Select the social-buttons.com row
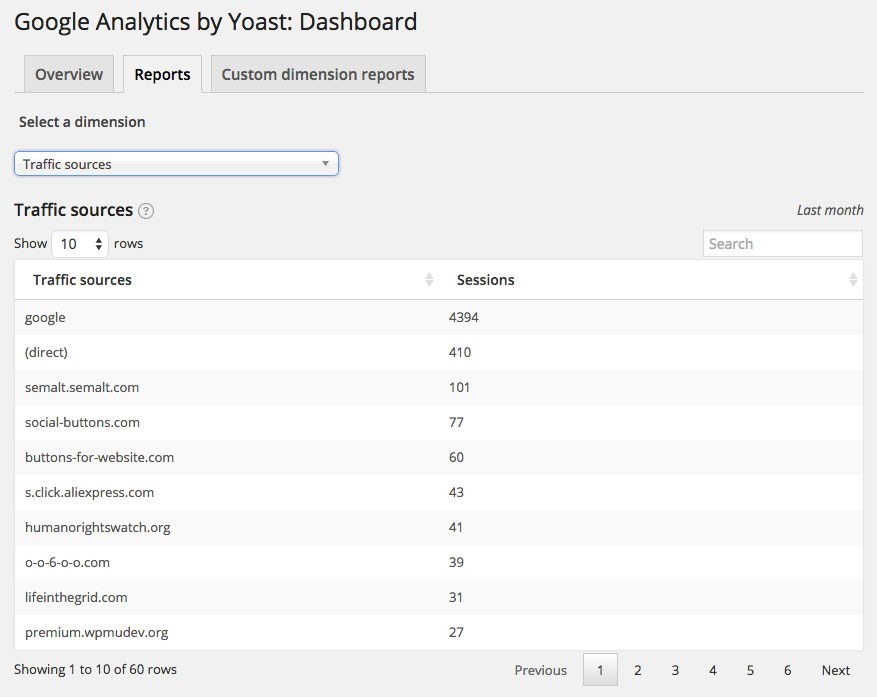This screenshot has height=697, width=877. coord(439,422)
